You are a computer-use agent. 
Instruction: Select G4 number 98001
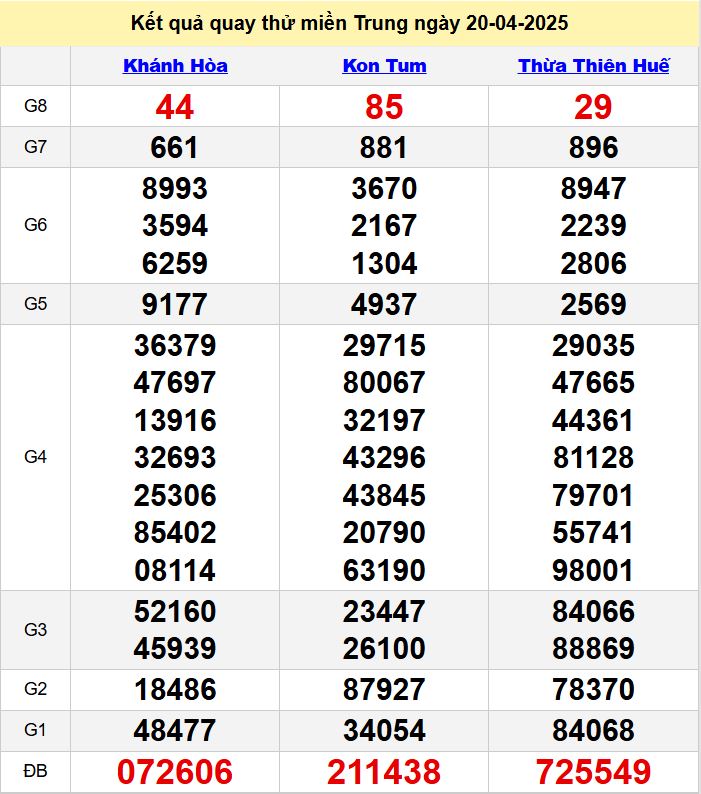point(593,571)
